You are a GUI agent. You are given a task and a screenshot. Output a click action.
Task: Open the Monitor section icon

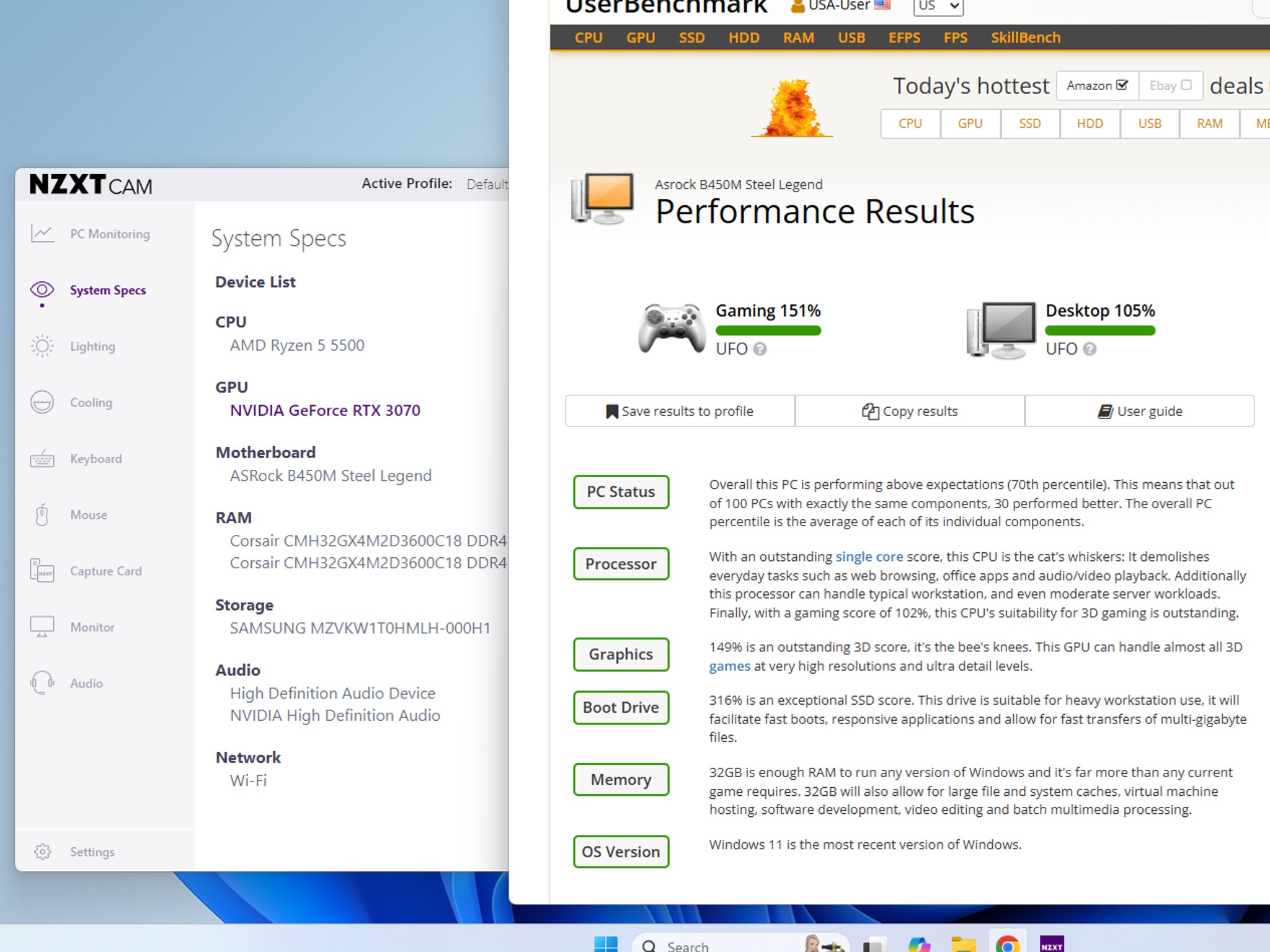coord(42,627)
